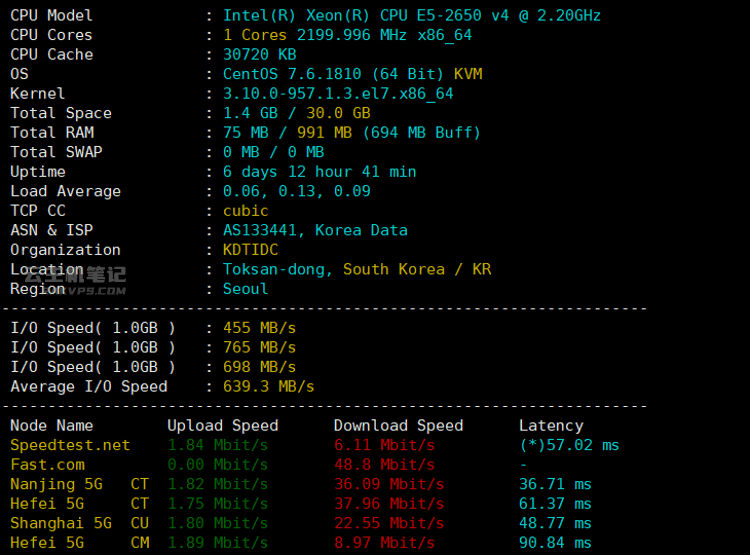Screen dimensions: 750x555
Task: Click the Latency column header
Action: coord(551,426)
